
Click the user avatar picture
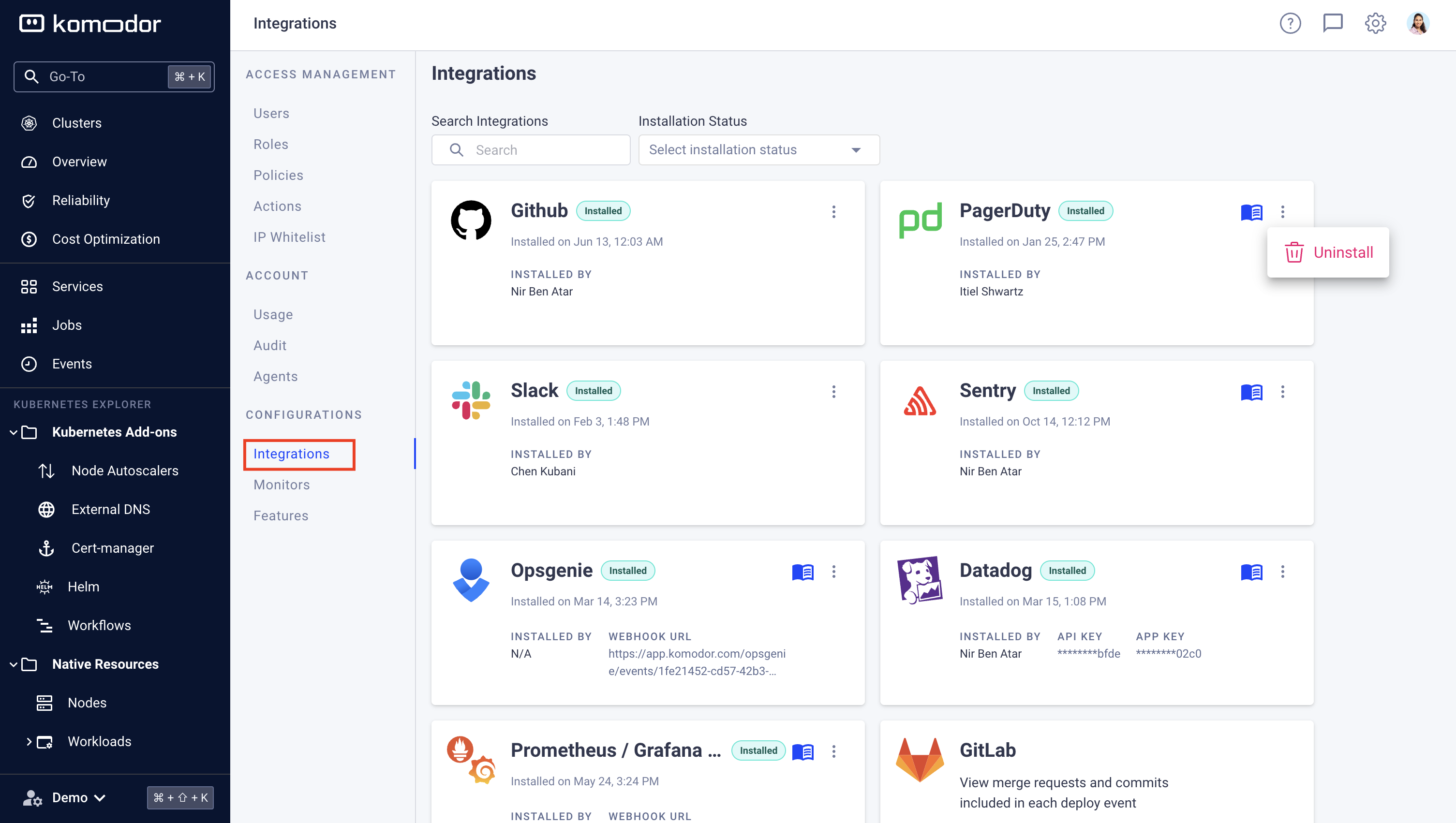(1418, 23)
